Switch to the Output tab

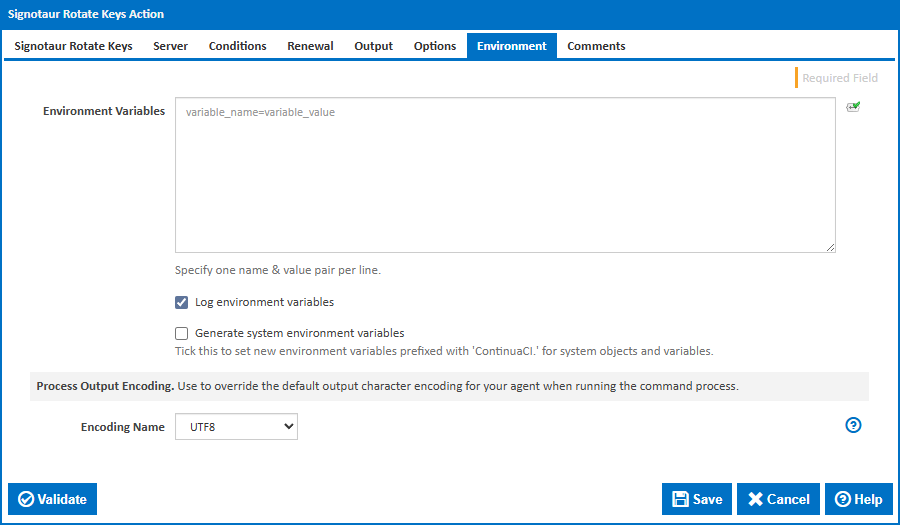[373, 46]
